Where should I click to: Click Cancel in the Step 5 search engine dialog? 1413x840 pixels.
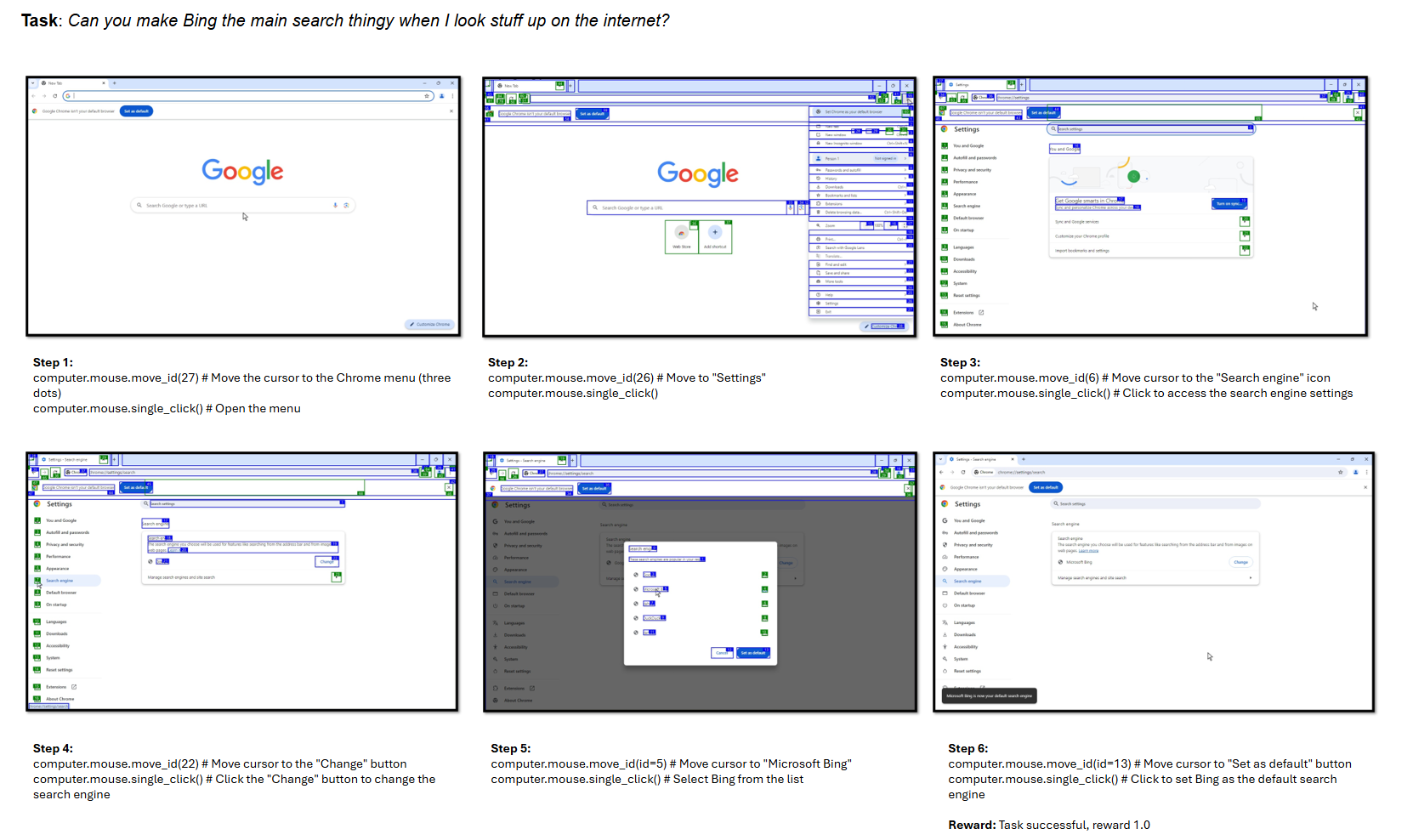tap(722, 653)
